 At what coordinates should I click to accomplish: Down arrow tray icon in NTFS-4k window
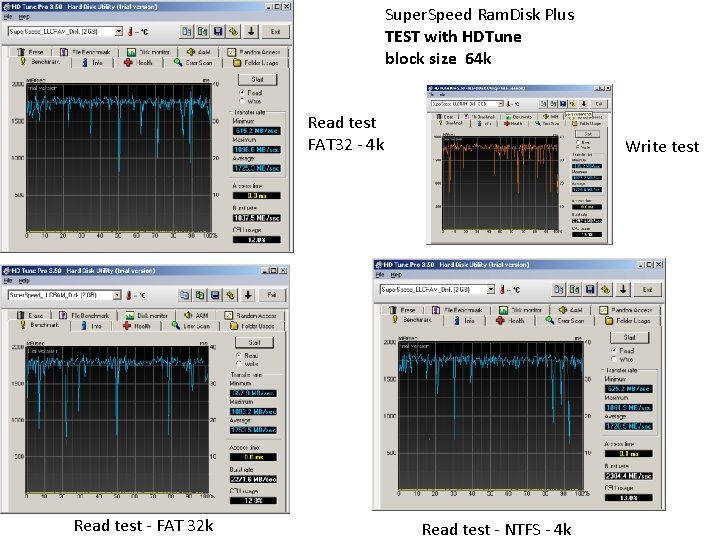pyautogui.click(x=623, y=289)
